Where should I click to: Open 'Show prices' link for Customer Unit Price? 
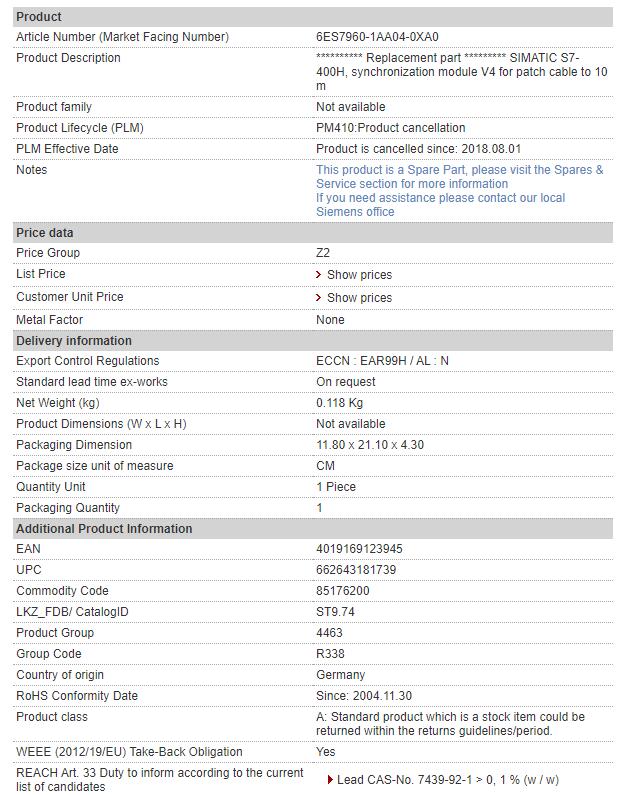pos(359,298)
